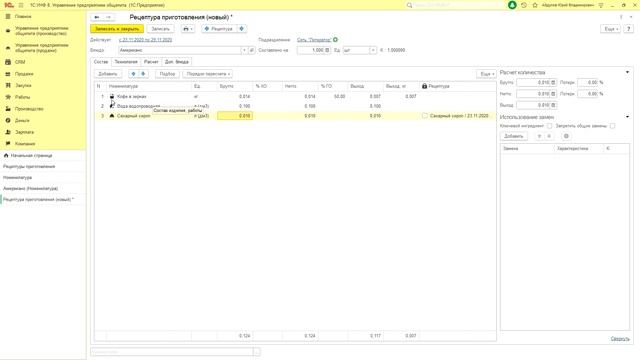Click the Свернуть link at bottom right
The width and height of the screenshot is (640, 360).
pyautogui.click(x=620, y=339)
